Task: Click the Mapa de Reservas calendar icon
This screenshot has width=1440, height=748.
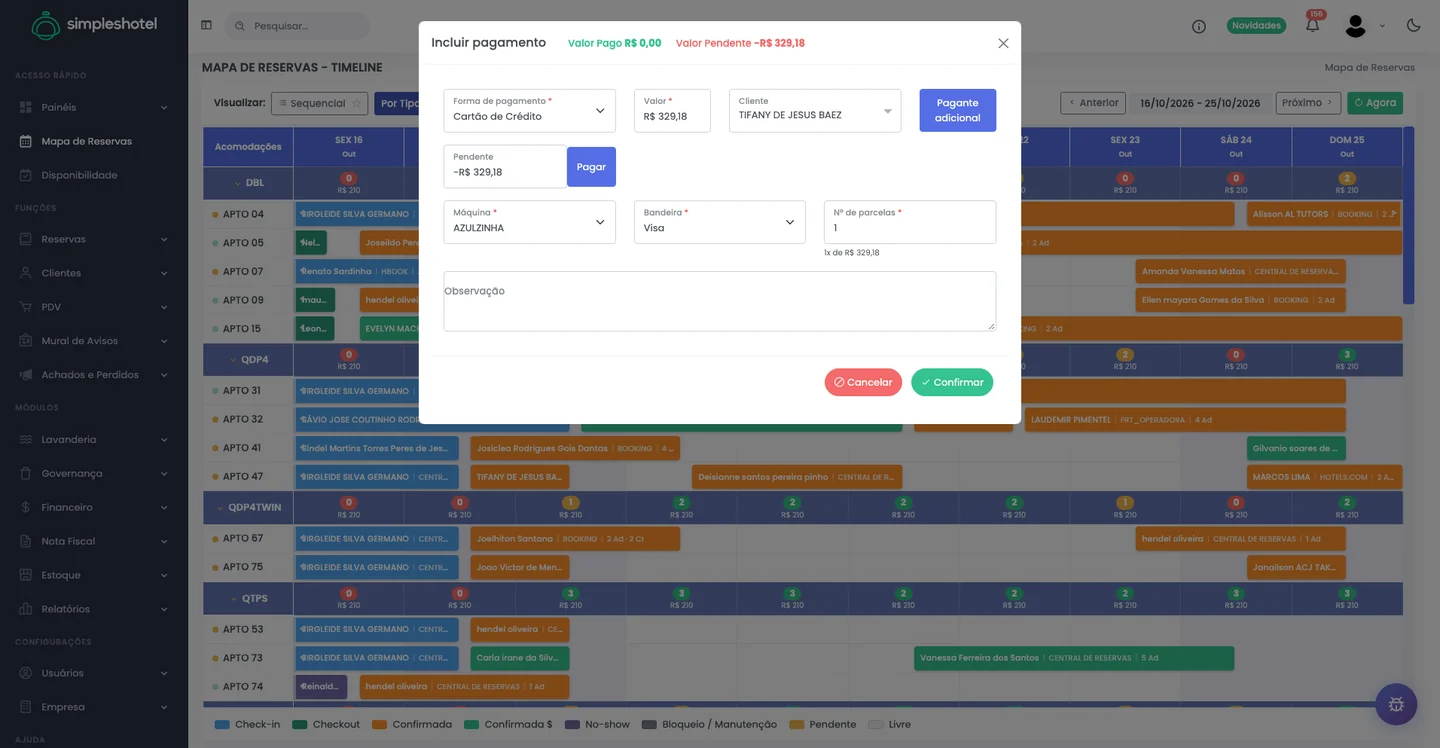Action: (26, 141)
